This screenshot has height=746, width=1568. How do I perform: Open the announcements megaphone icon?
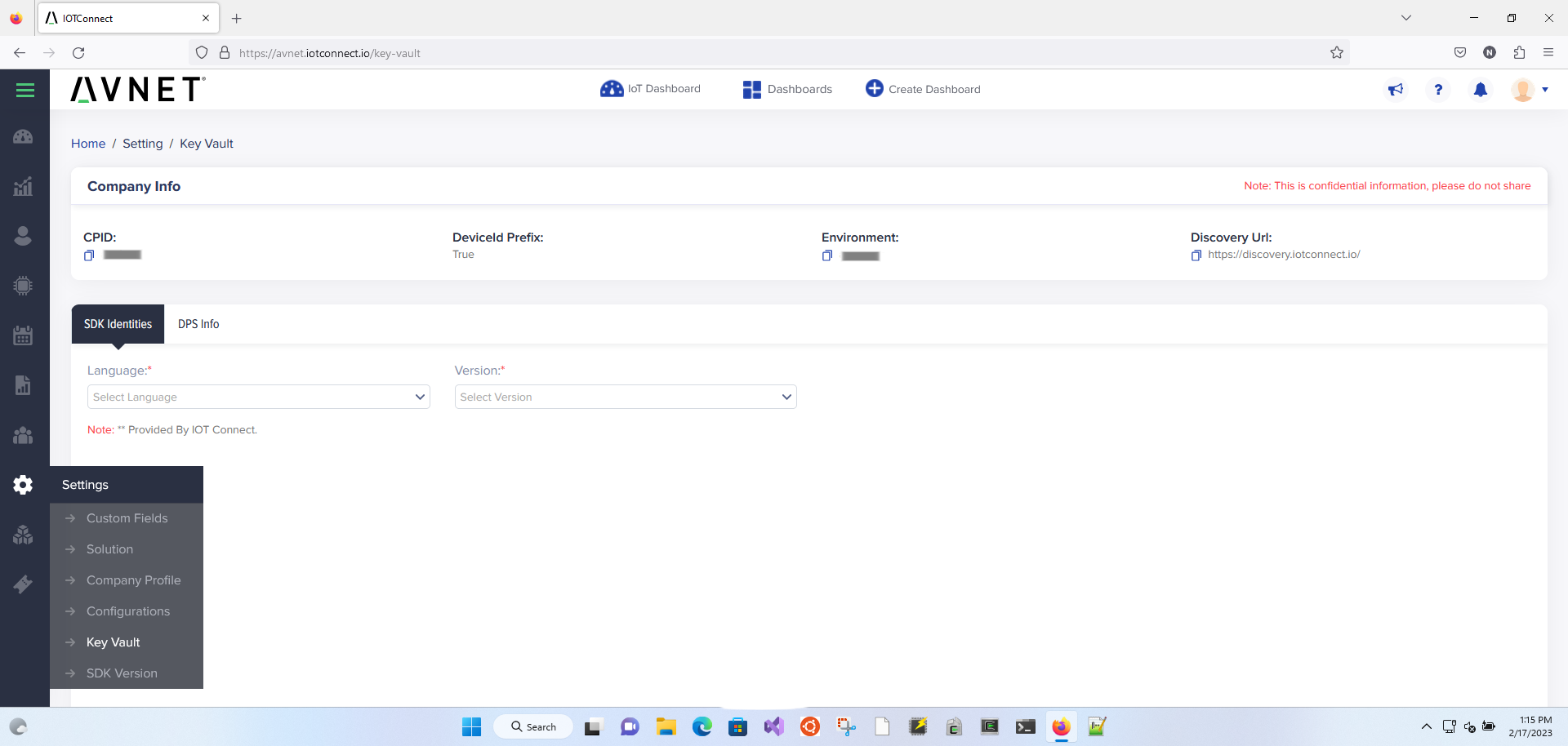coord(1396,90)
